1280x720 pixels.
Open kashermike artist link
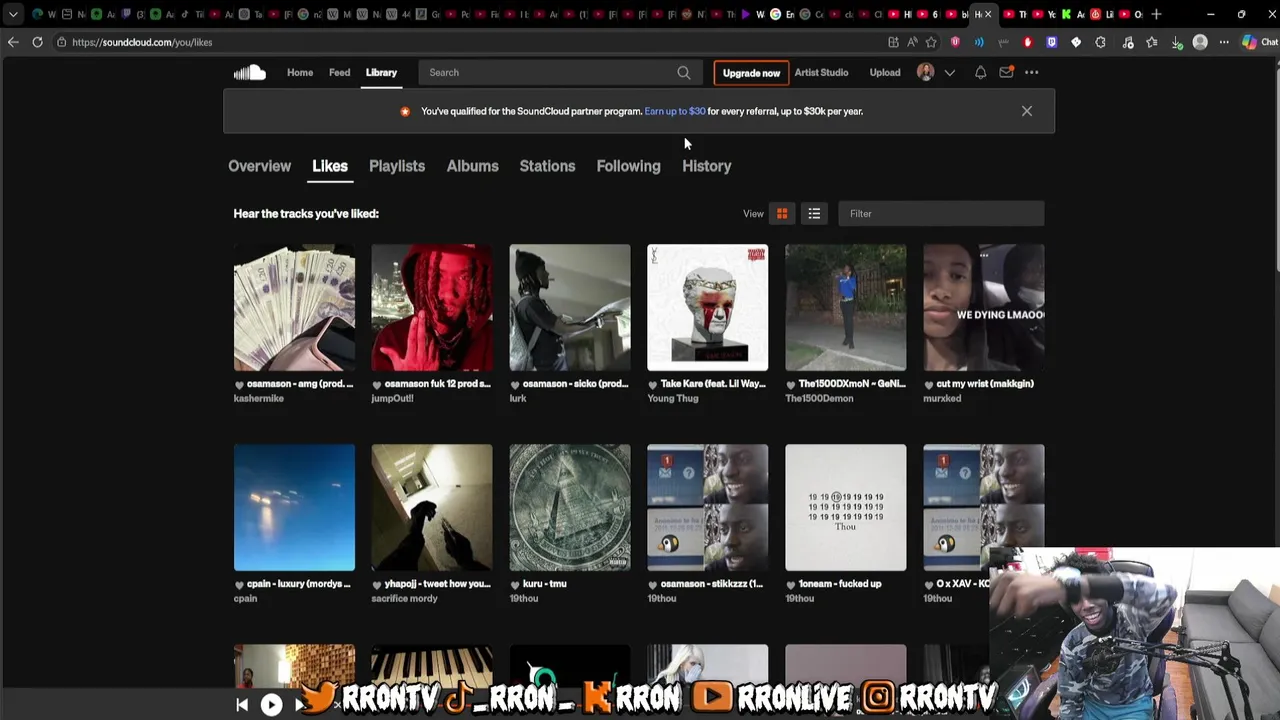[259, 398]
